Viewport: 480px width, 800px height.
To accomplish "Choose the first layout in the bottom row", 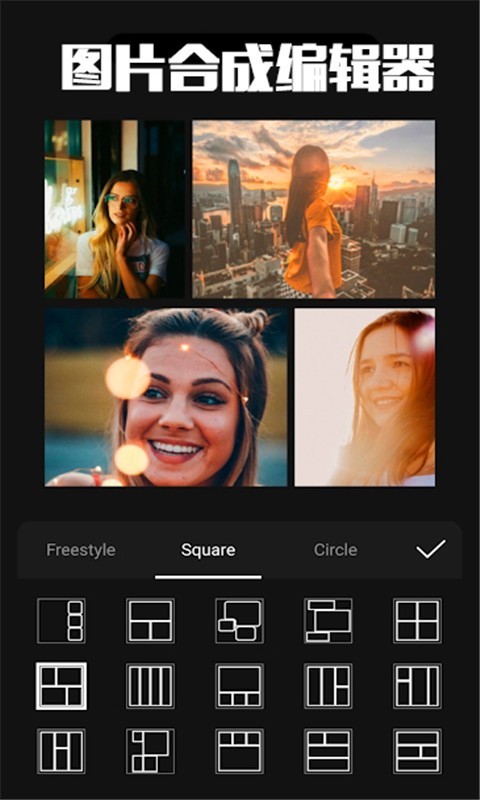I will [61, 751].
